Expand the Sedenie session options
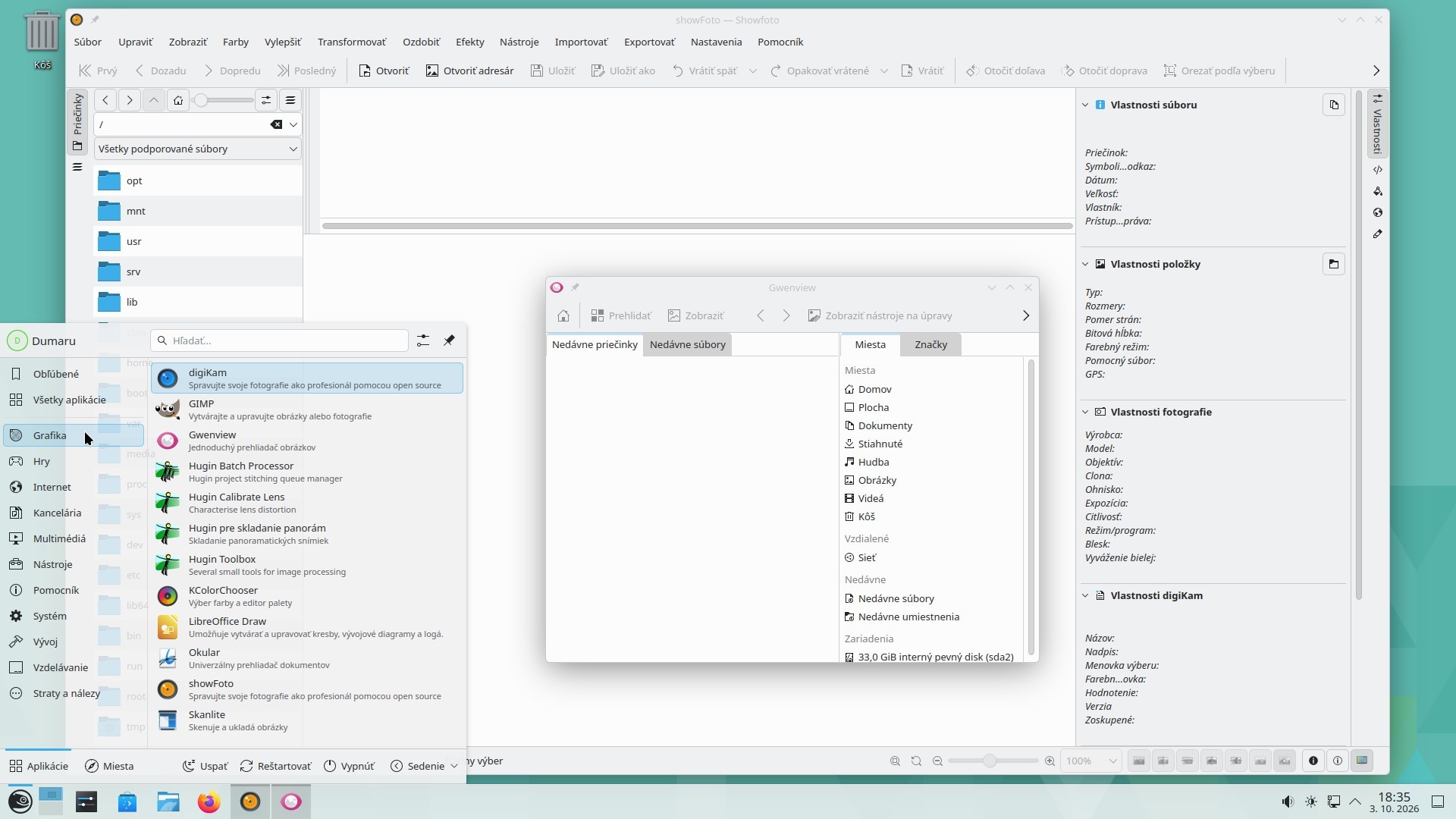 (x=425, y=766)
